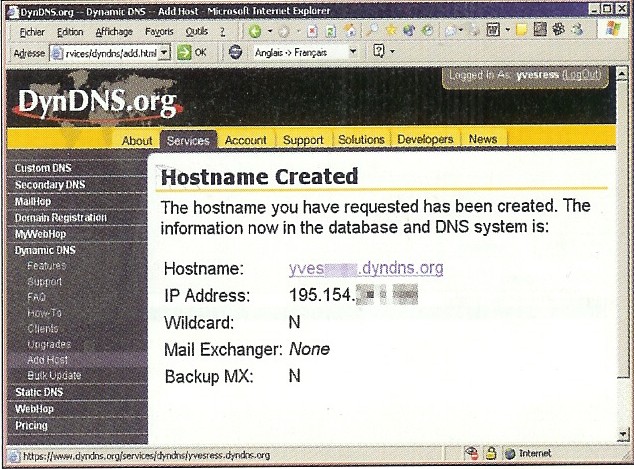Click the question mark help icon
The width and height of the screenshot is (634, 469).
[x=378, y=51]
